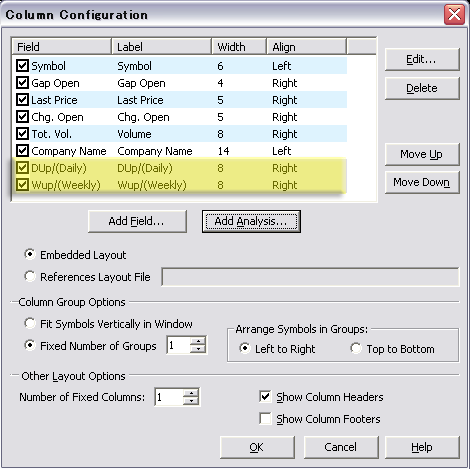Screen dimensions: 470x469
Task: Click the Align column header
Action: [306, 47]
